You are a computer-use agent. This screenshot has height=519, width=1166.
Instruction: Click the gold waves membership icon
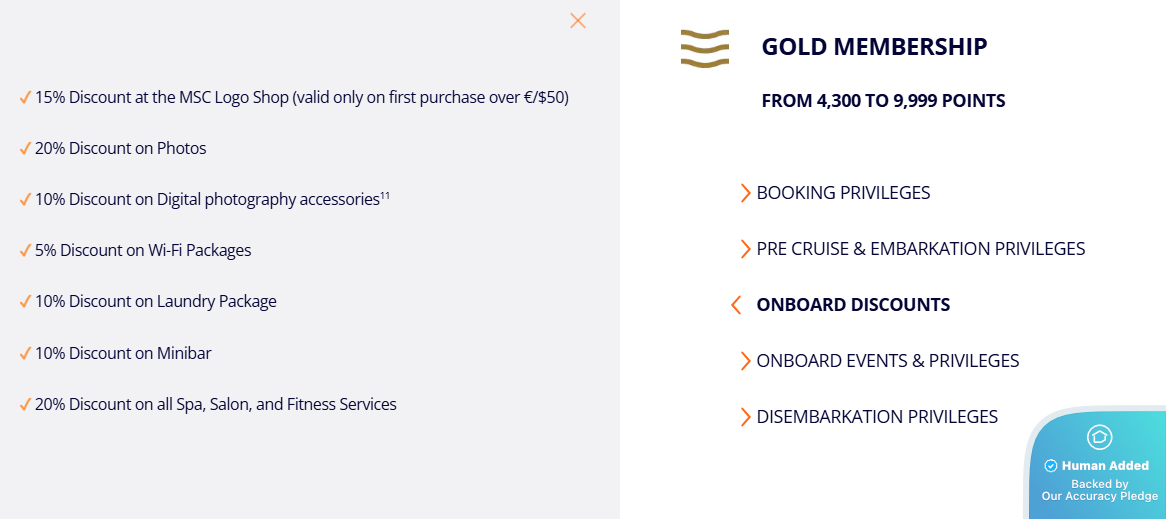click(x=704, y=48)
